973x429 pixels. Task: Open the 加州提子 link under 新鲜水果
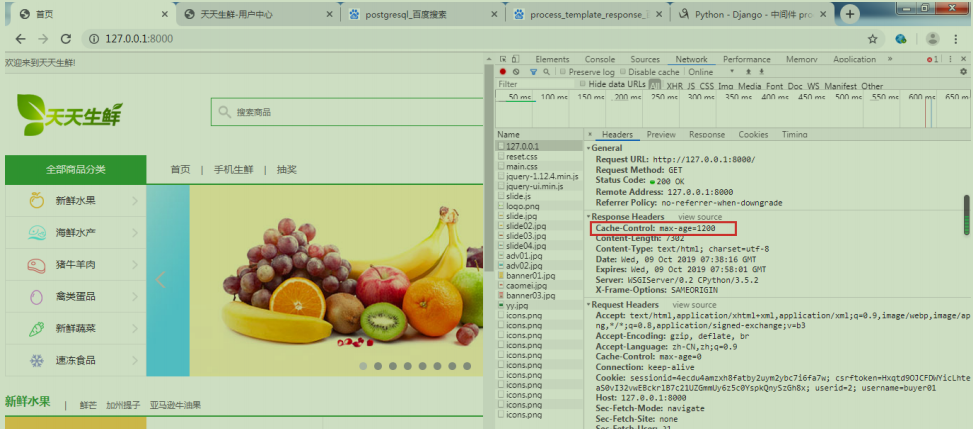tap(123, 405)
